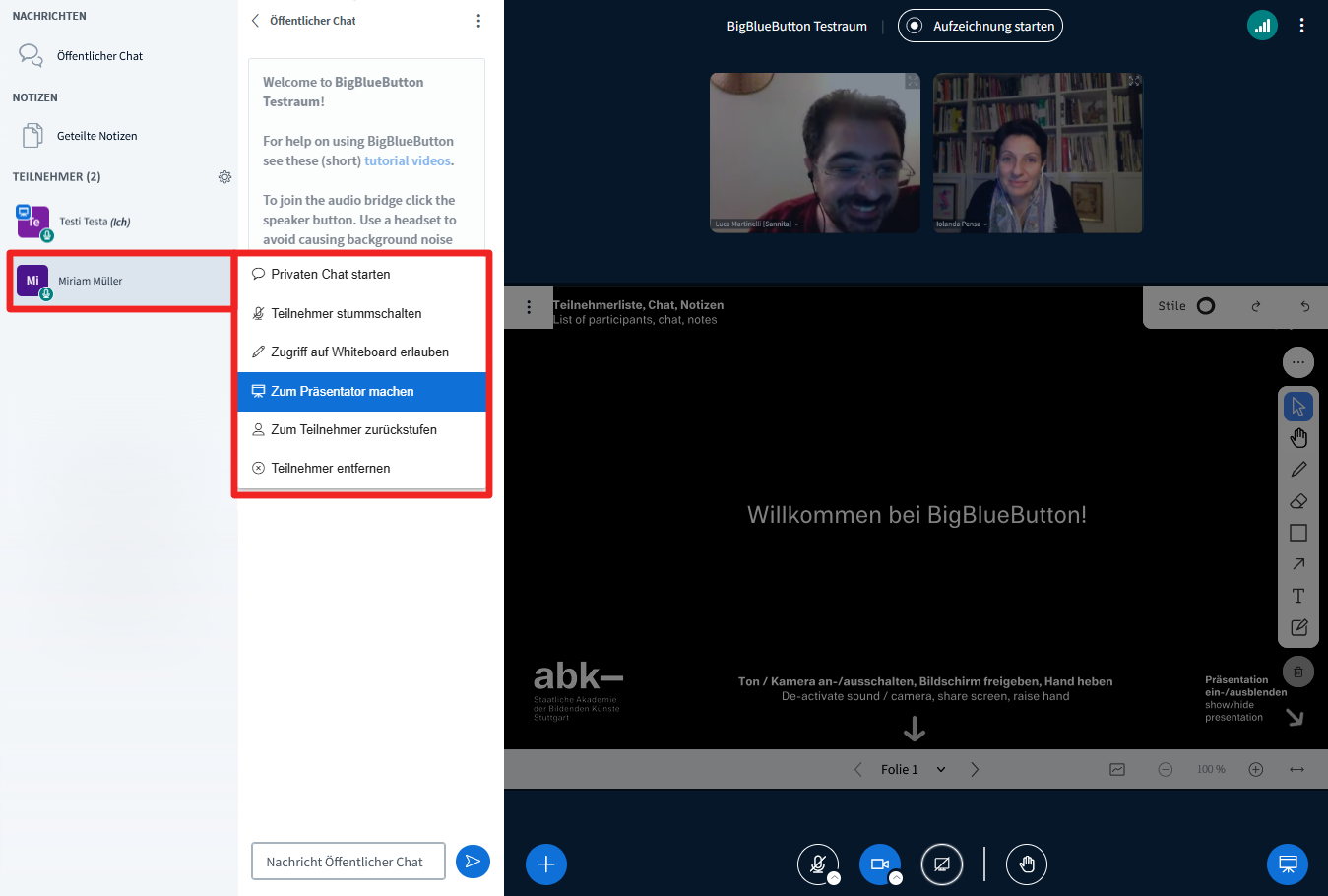
Task: Select participant Miriam Müller
Action: [121, 281]
